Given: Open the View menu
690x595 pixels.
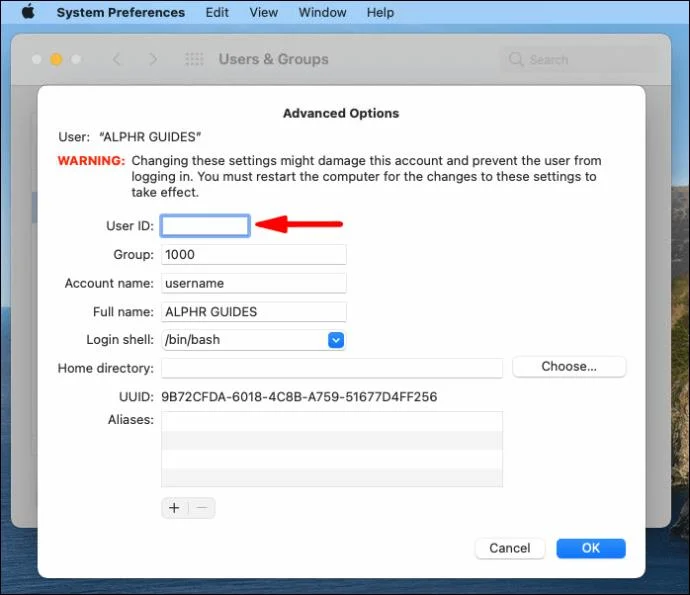Looking at the screenshot, I should pyautogui.click(x=264, y=12).
